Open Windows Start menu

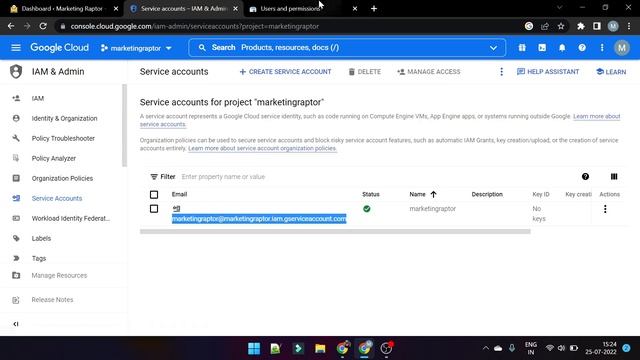pos(254,348)
